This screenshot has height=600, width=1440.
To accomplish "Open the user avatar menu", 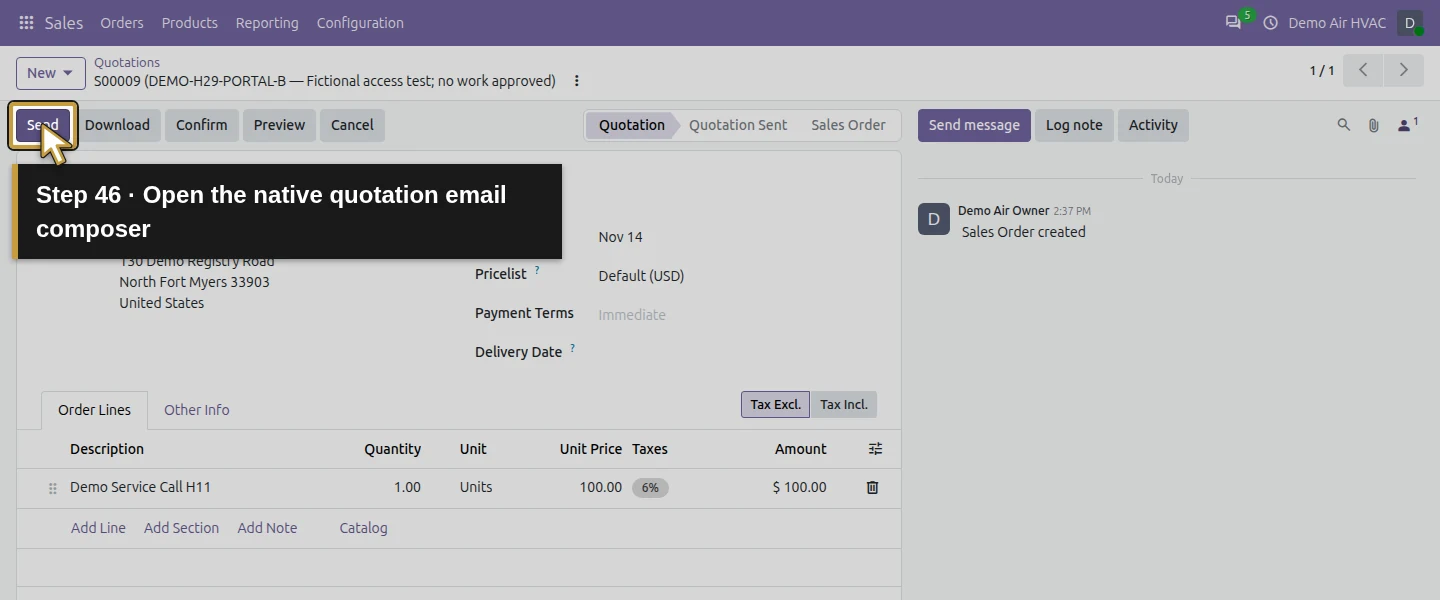I will (x=1409, y=22).
